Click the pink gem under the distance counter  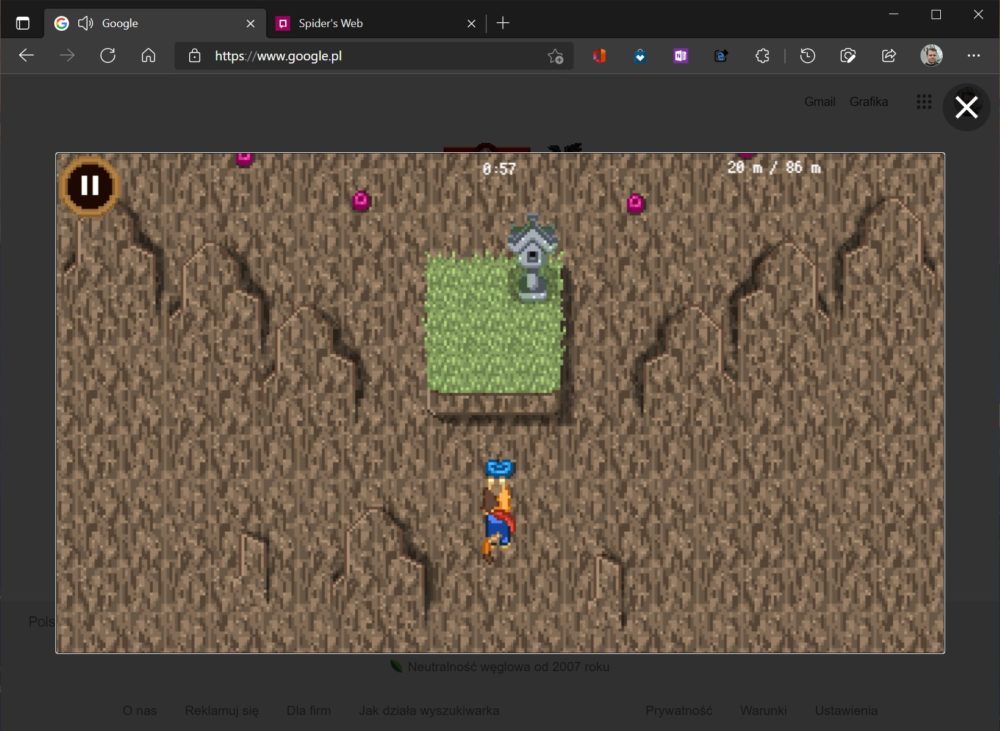(635, 203)
